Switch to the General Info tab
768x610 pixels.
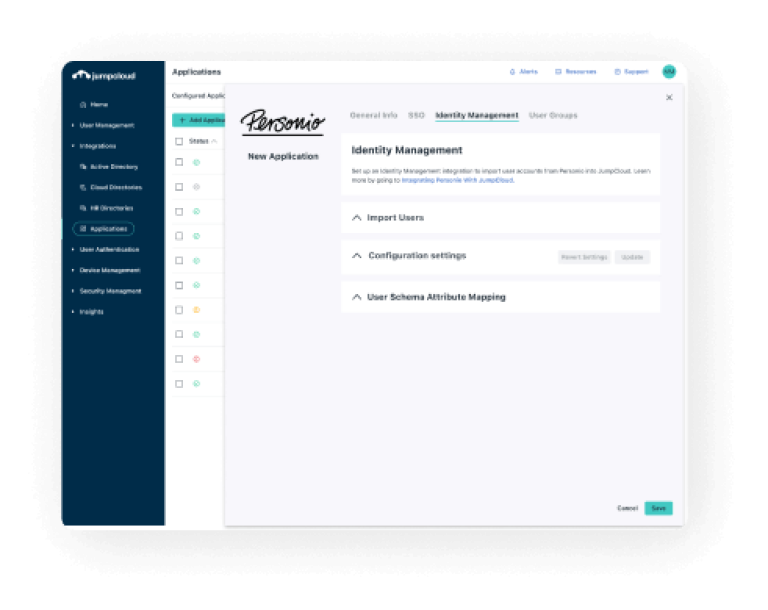[373, 115]
